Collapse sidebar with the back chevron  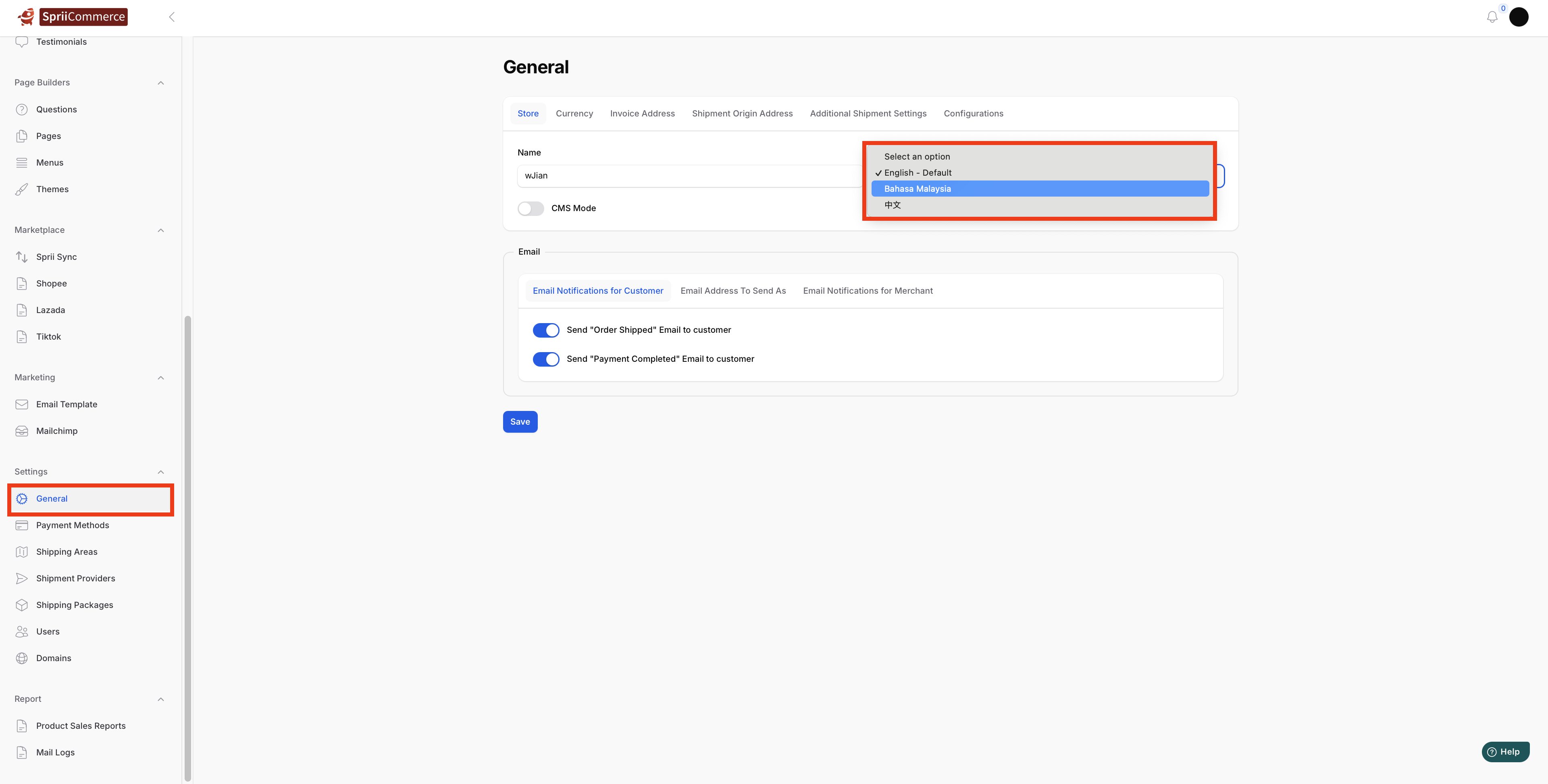172,17
